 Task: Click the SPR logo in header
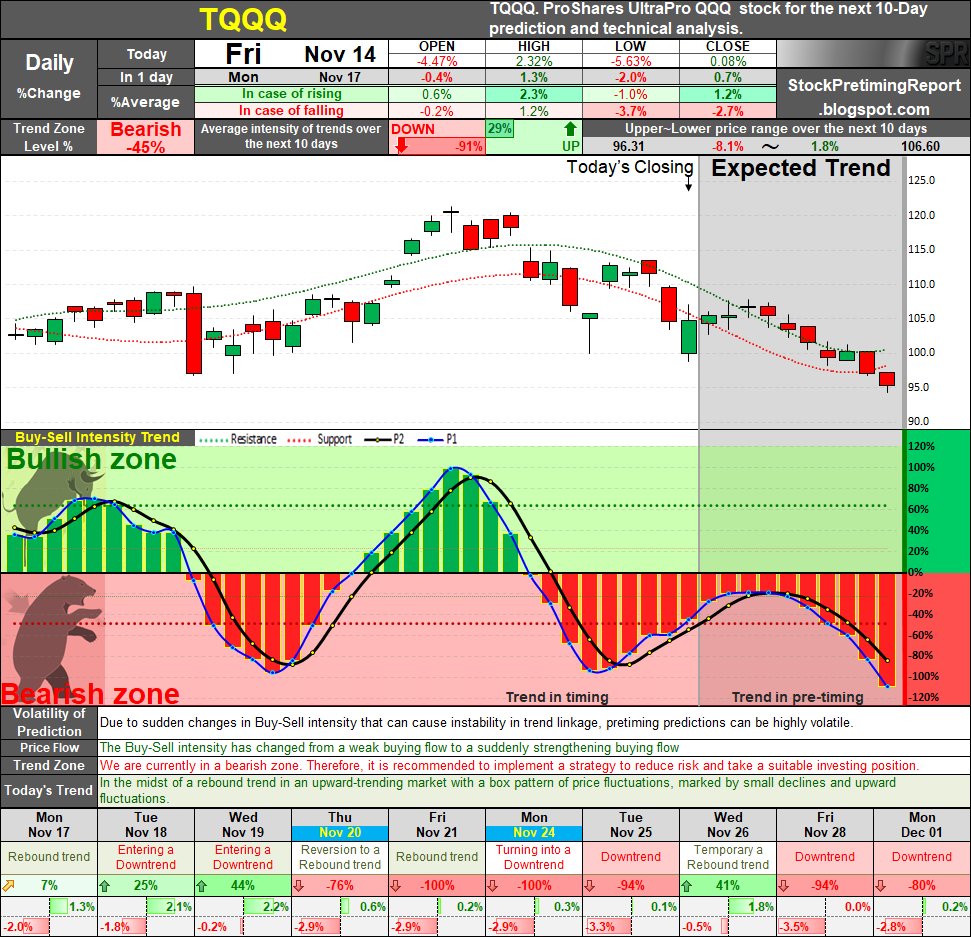tap(947, 54)
